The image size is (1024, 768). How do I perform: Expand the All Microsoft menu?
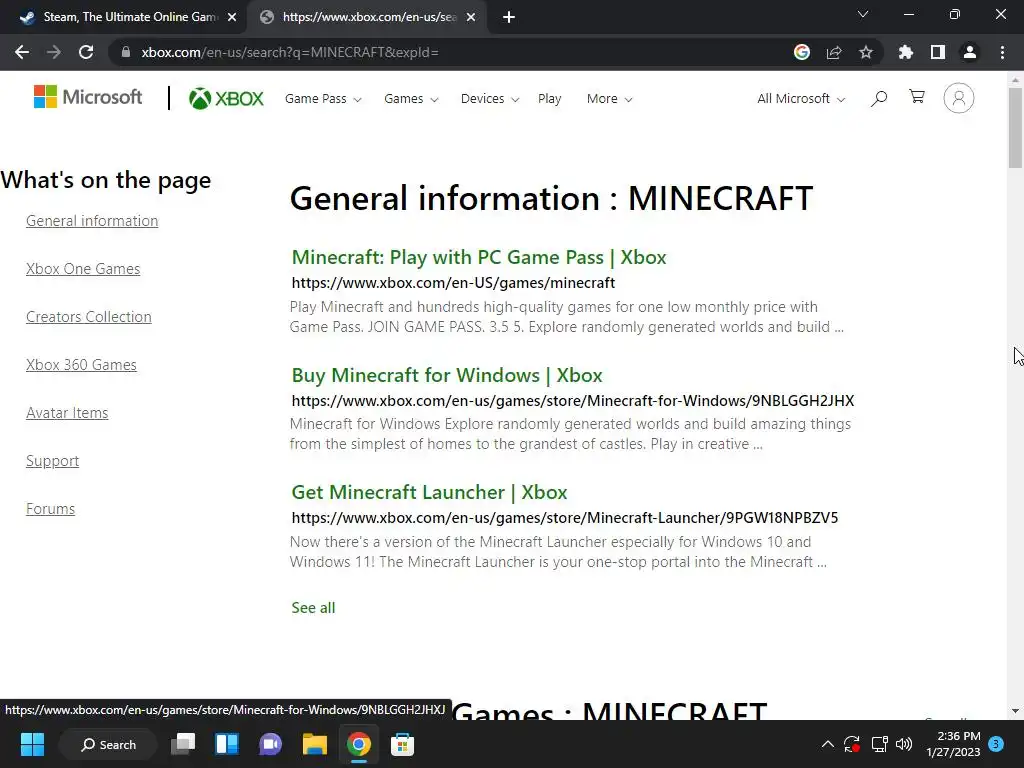point(801,99)
